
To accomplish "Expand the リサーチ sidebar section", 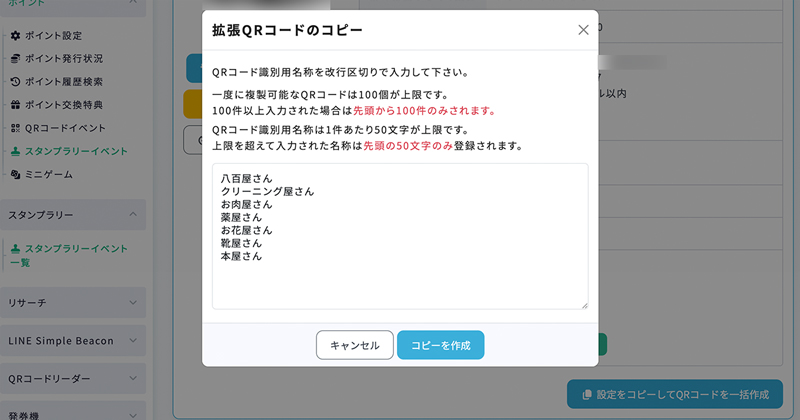I will click(x=133, y=302).
